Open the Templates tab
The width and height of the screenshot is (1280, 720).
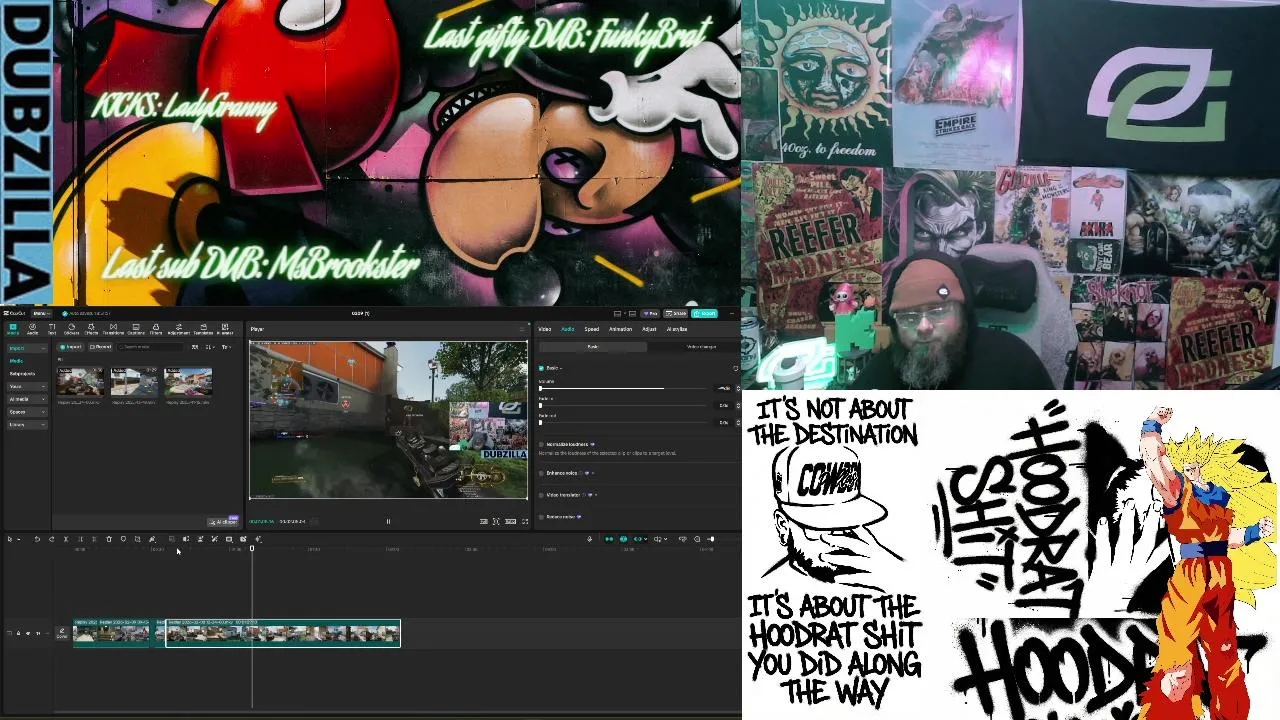[203, 330]
